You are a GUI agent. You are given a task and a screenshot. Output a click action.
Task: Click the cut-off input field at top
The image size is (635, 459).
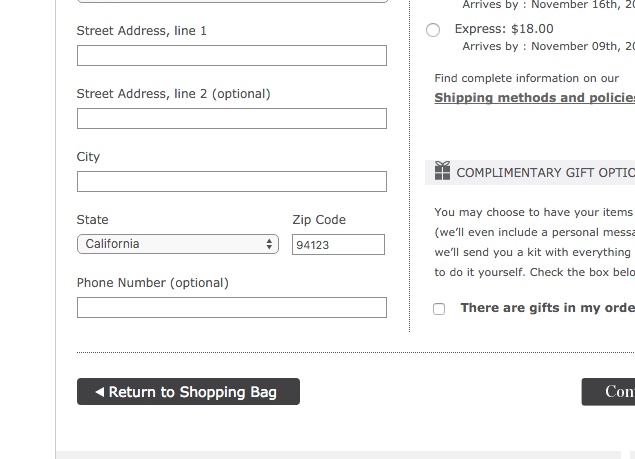point(231,1)
